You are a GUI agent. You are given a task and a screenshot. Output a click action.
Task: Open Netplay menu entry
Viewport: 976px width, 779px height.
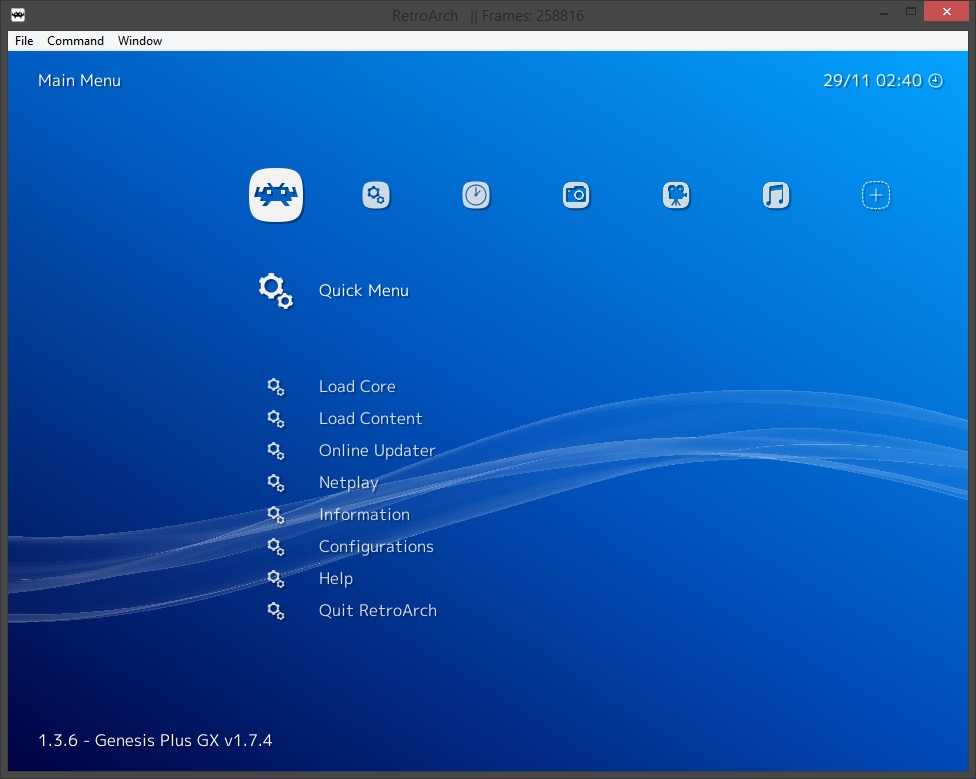pos(349,483)
